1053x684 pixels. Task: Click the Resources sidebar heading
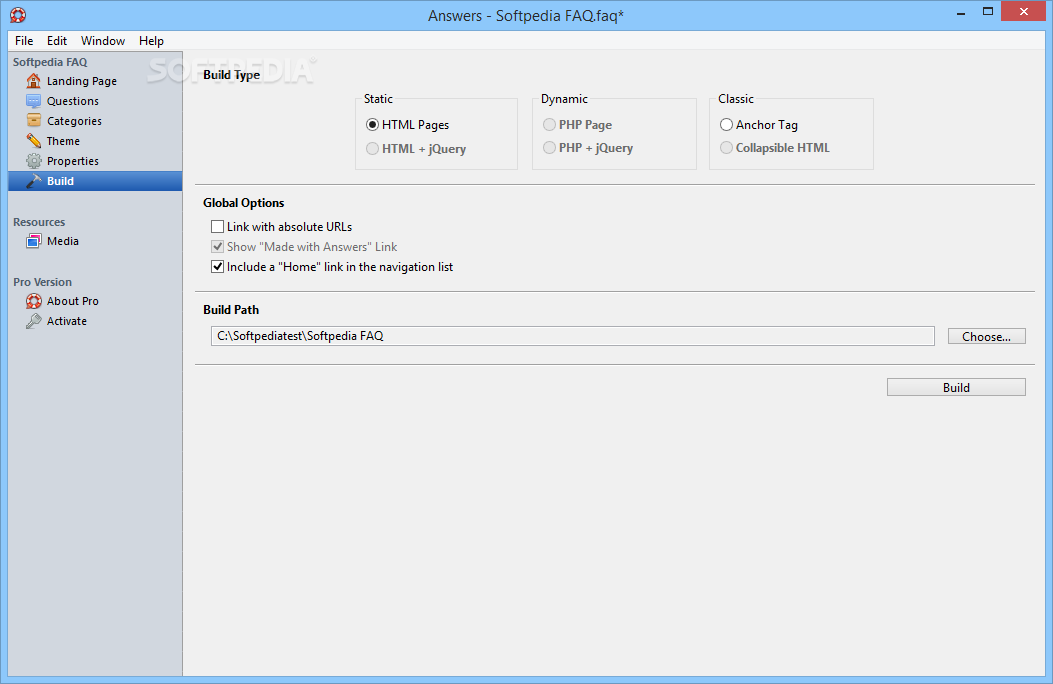[x=39, y=222]
